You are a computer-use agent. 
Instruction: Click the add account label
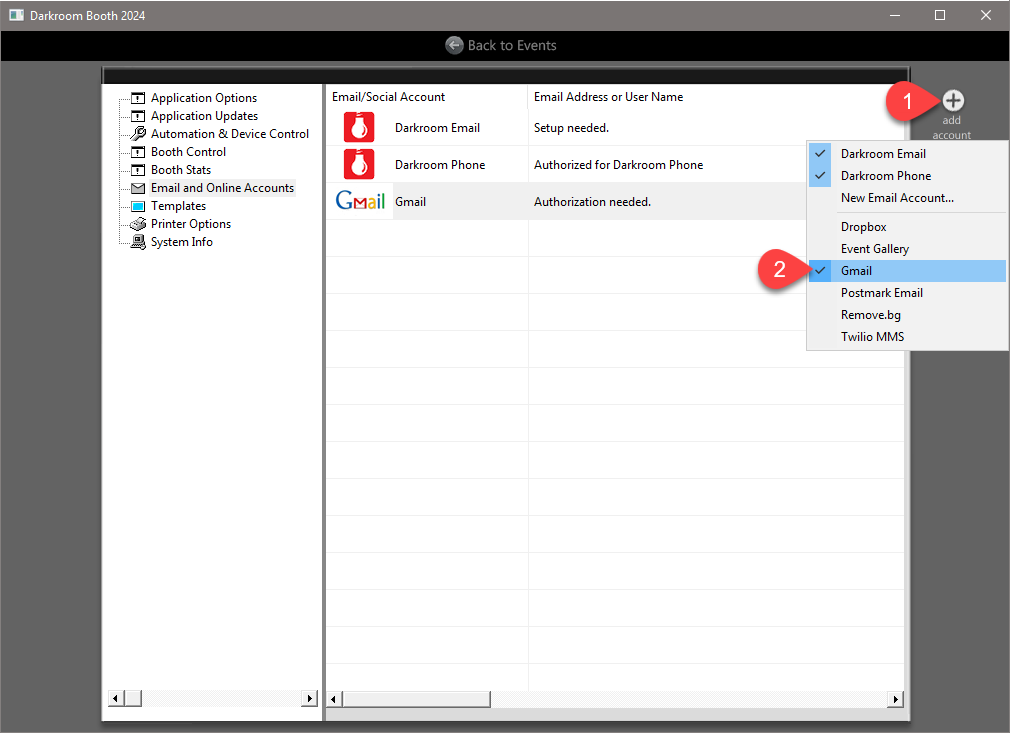pos(951,128)
